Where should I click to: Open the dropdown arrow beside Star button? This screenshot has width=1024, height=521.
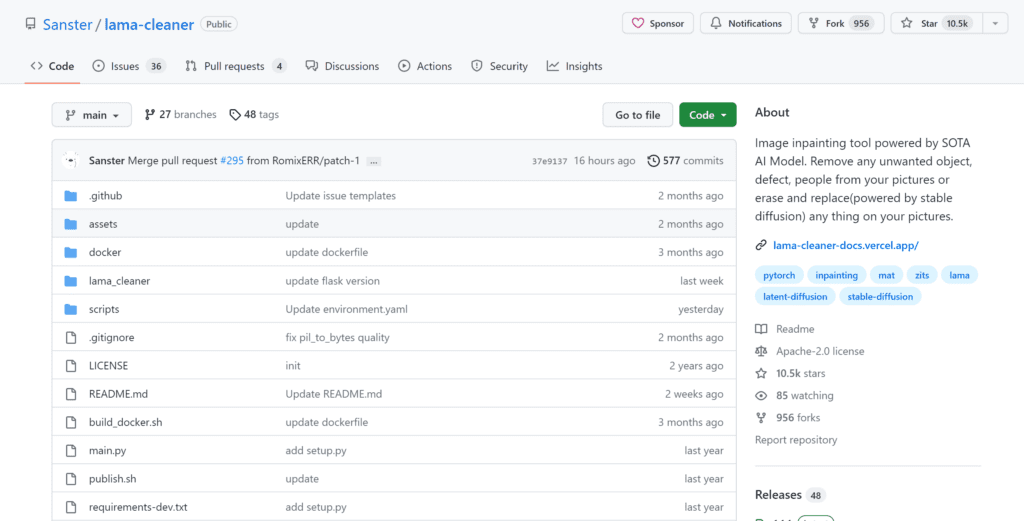[x=995, y=24]
